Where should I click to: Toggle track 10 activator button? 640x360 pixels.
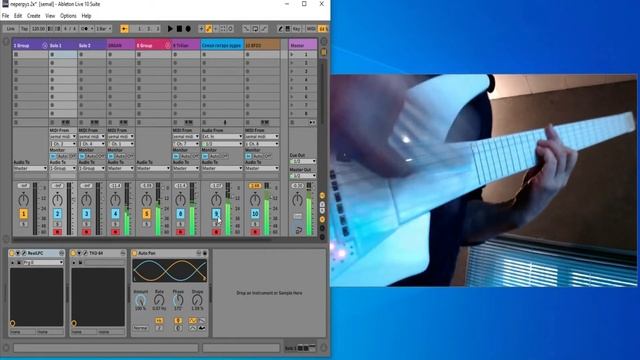click(255, 213)
